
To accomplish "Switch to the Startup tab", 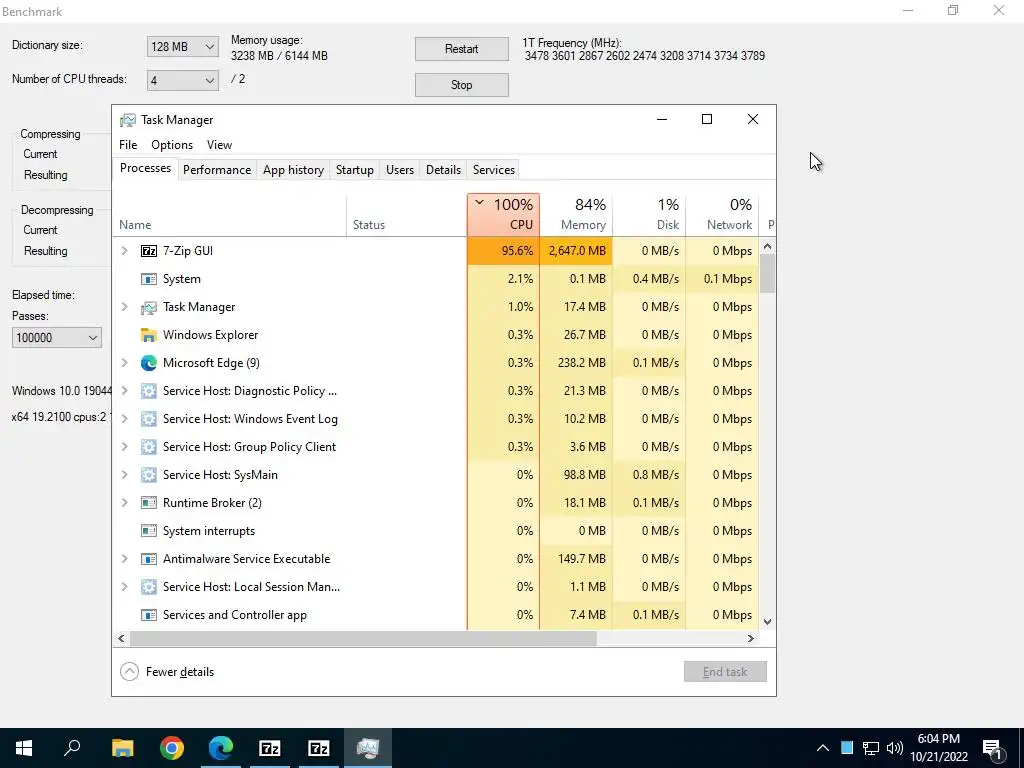I will pos(355,170).
